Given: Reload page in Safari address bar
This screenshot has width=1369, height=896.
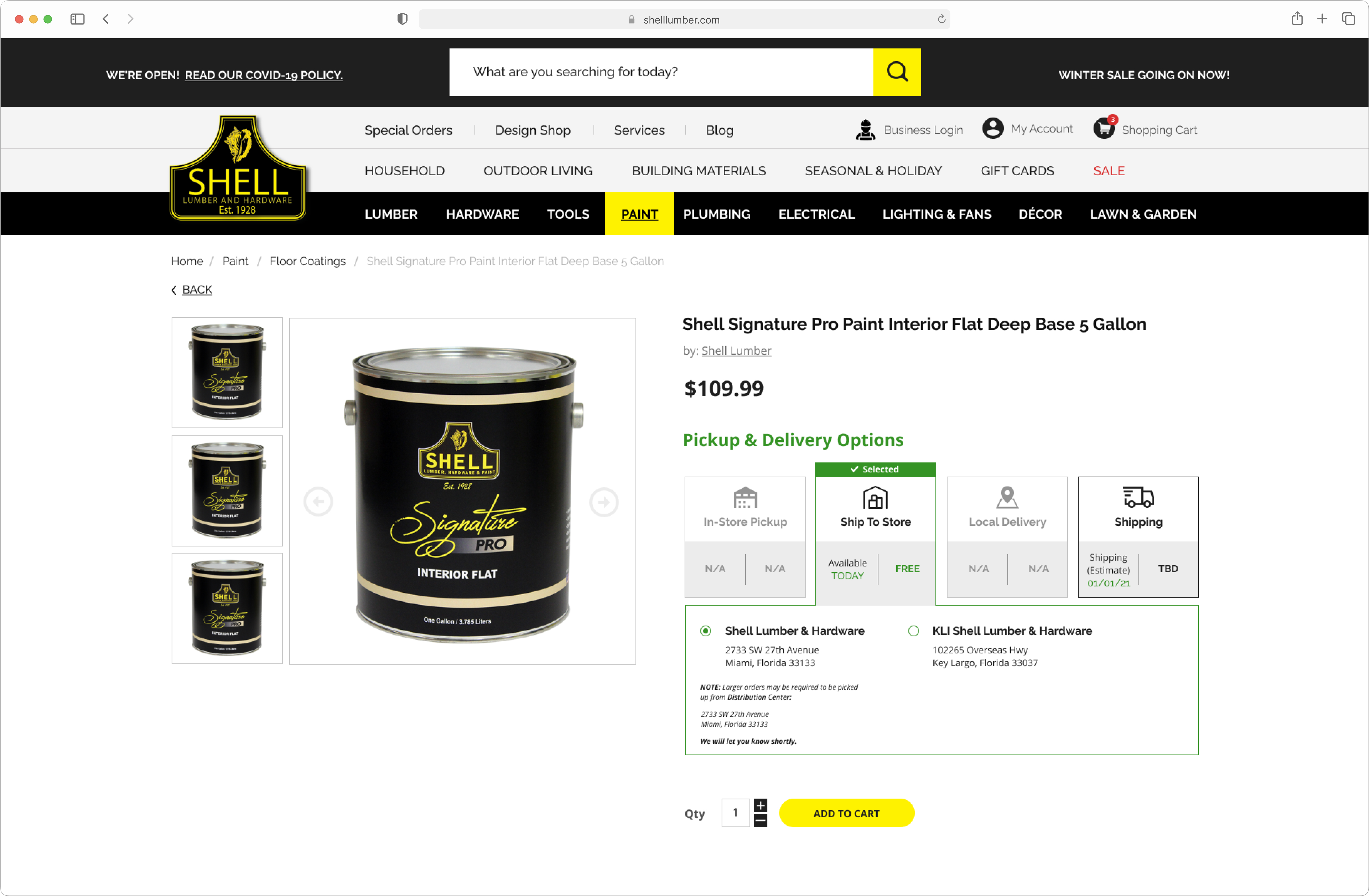Looking at the screenshot, I should click(x=941, y=19).
